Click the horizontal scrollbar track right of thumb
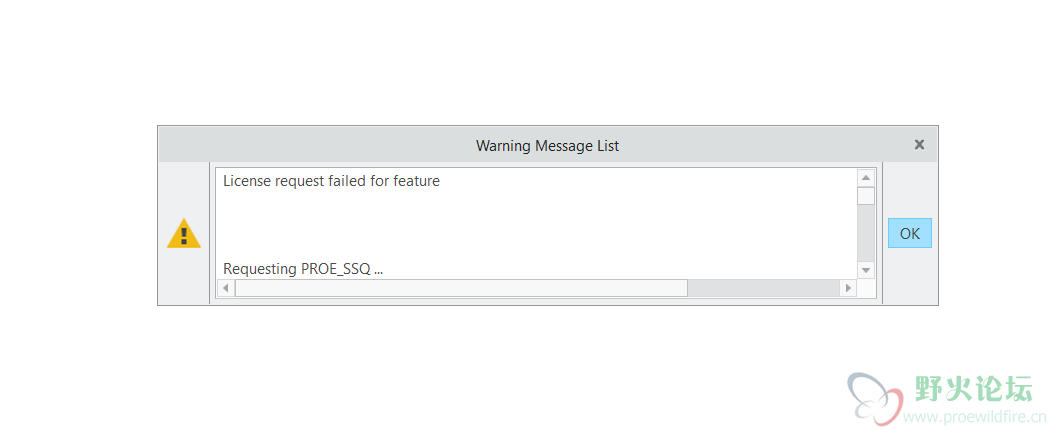This screenshot has width=1056, height=435. tap(764, 288)
